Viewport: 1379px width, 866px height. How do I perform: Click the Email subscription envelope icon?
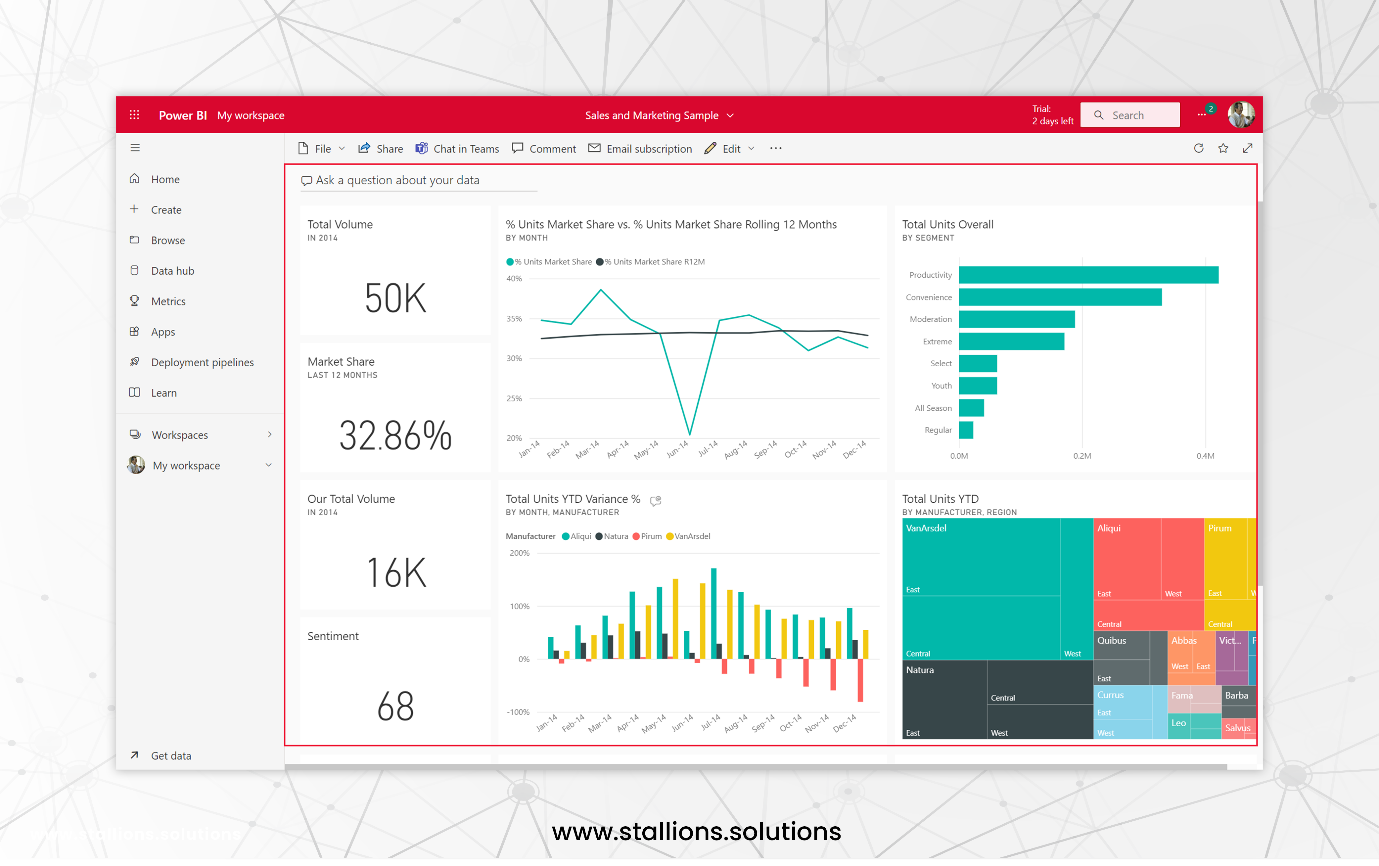point(594,148)
